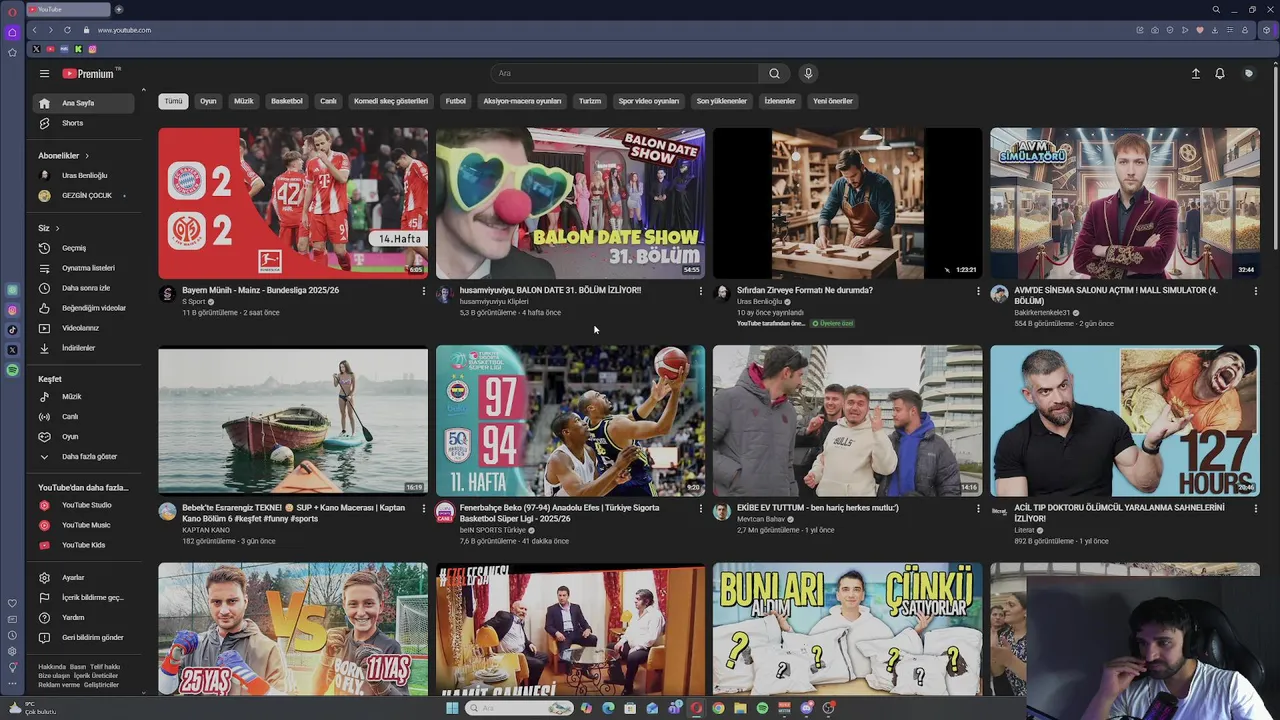Open Oynatma listeleri in sidebar

(84, 268)
